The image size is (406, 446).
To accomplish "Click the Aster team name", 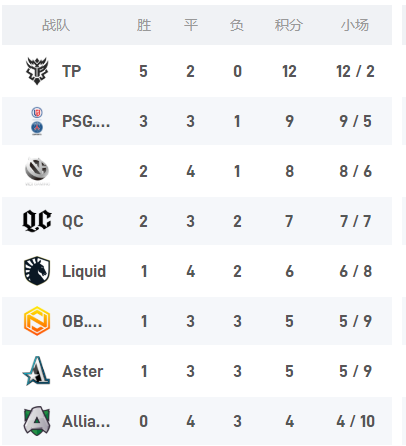I will (x=83, y=371).
